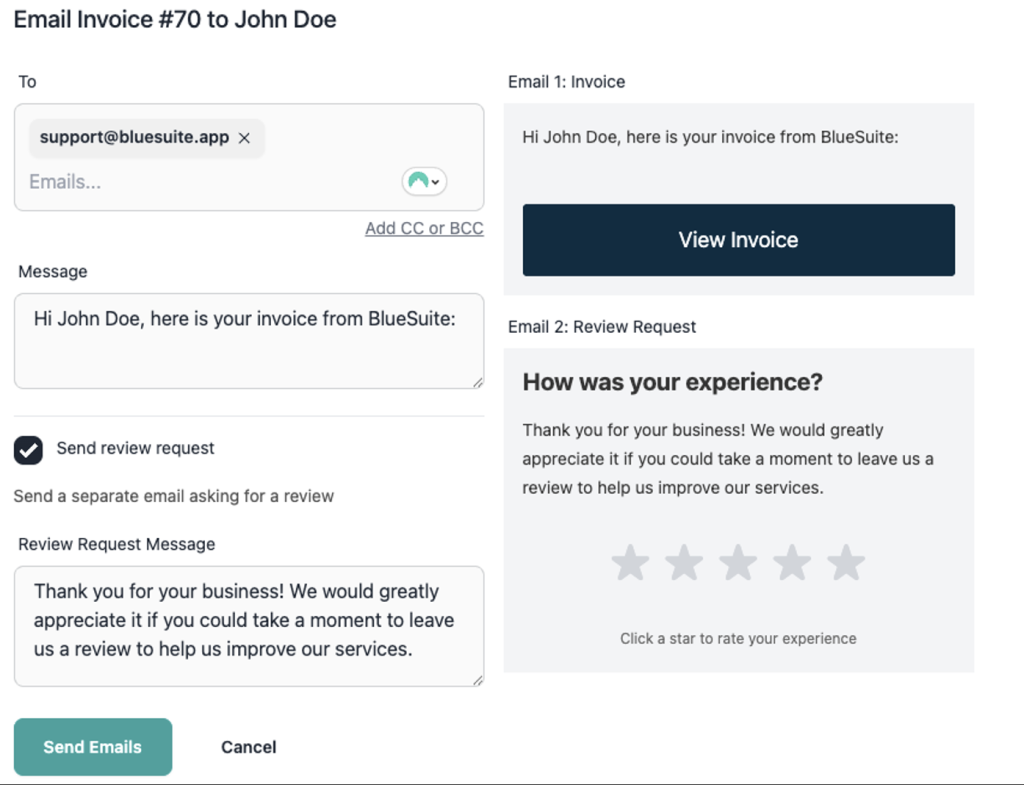Screen dimensions: 1024x785
Task: Open the green avatar dropdown in Emails field
Action: pyautogui.click(x=424, y=182)
